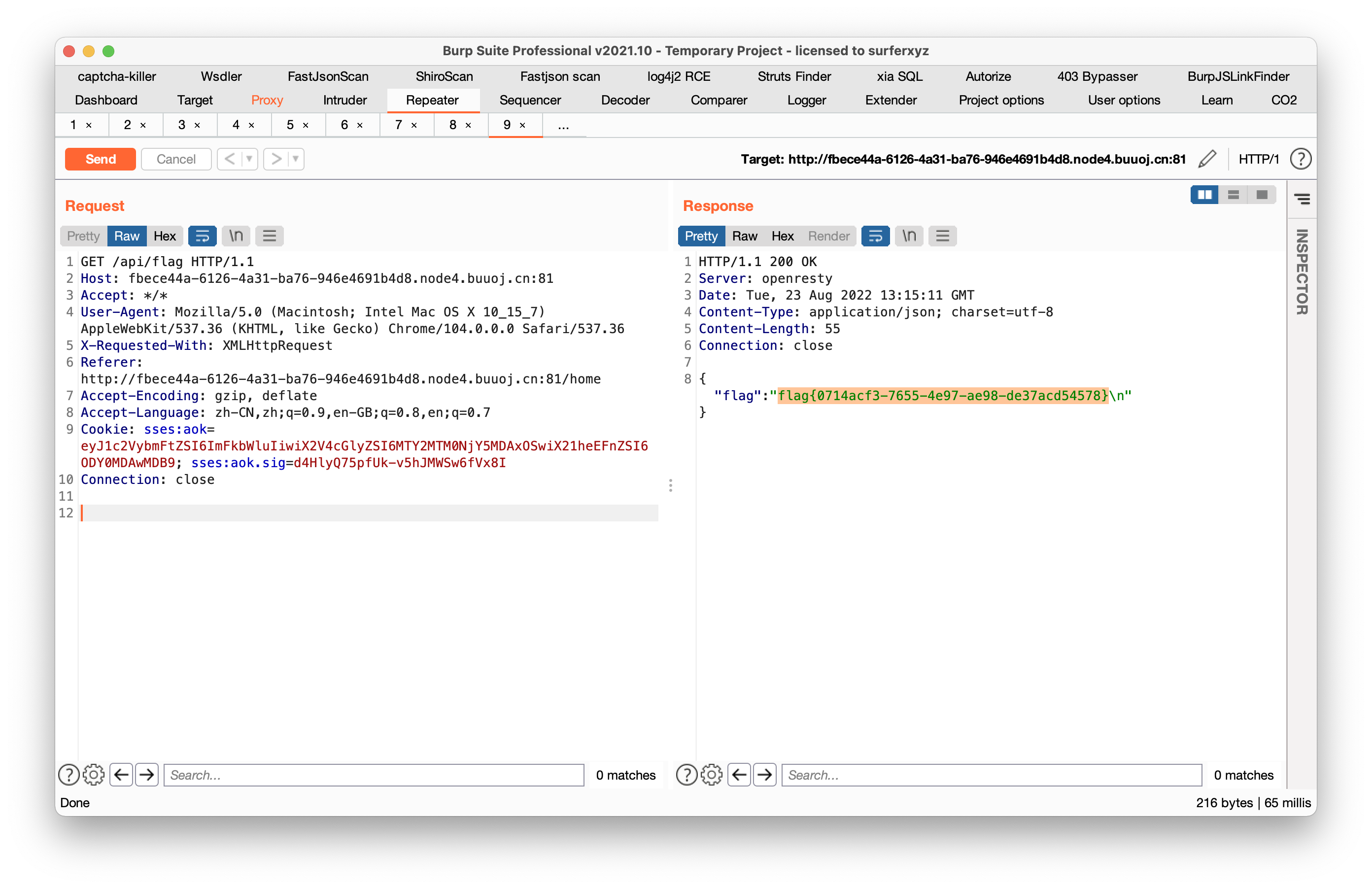The image size is (1372, 889).
Task: Show hidden Repeater tabs via ellipsis
Action: pos(564,125)
